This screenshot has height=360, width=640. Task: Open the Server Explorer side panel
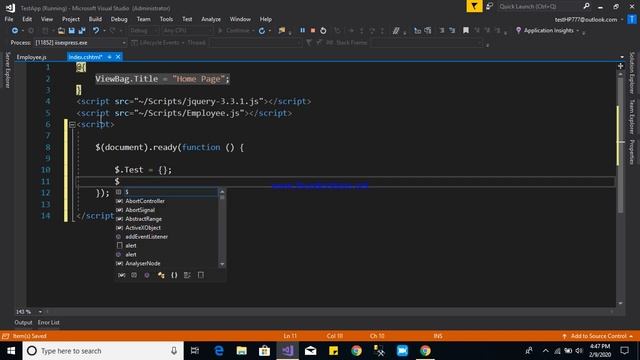tap(7, 69)
